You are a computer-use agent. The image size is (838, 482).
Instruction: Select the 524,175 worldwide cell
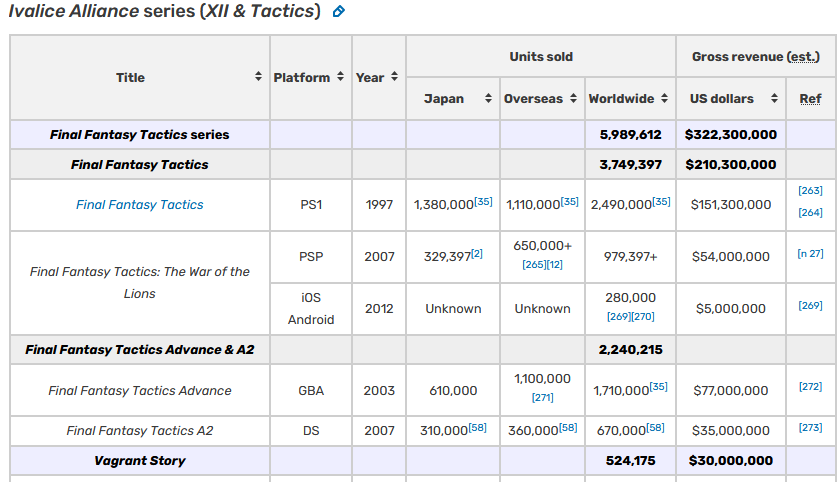631,461
